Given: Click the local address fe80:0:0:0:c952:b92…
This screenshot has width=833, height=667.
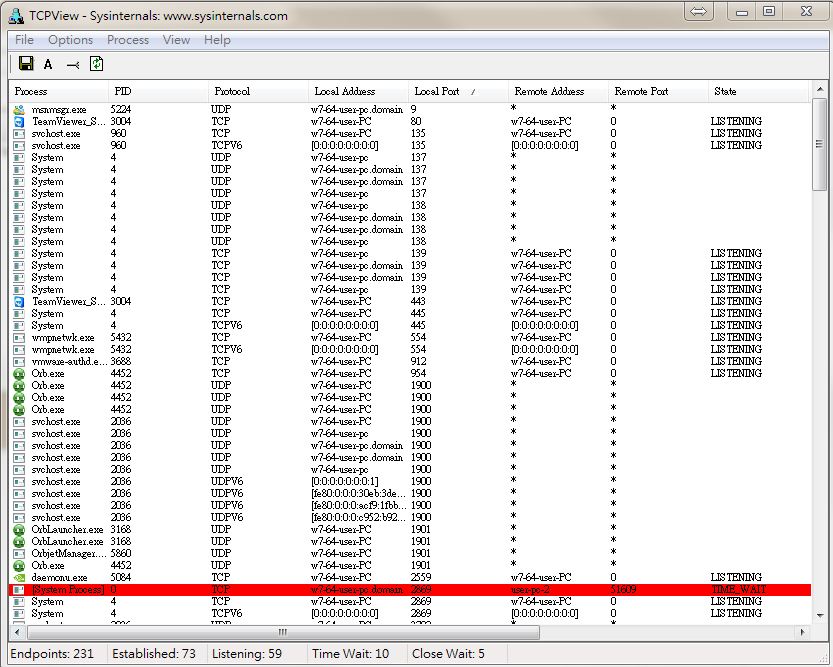Looking at the screenshot, I should coord(359,518).
